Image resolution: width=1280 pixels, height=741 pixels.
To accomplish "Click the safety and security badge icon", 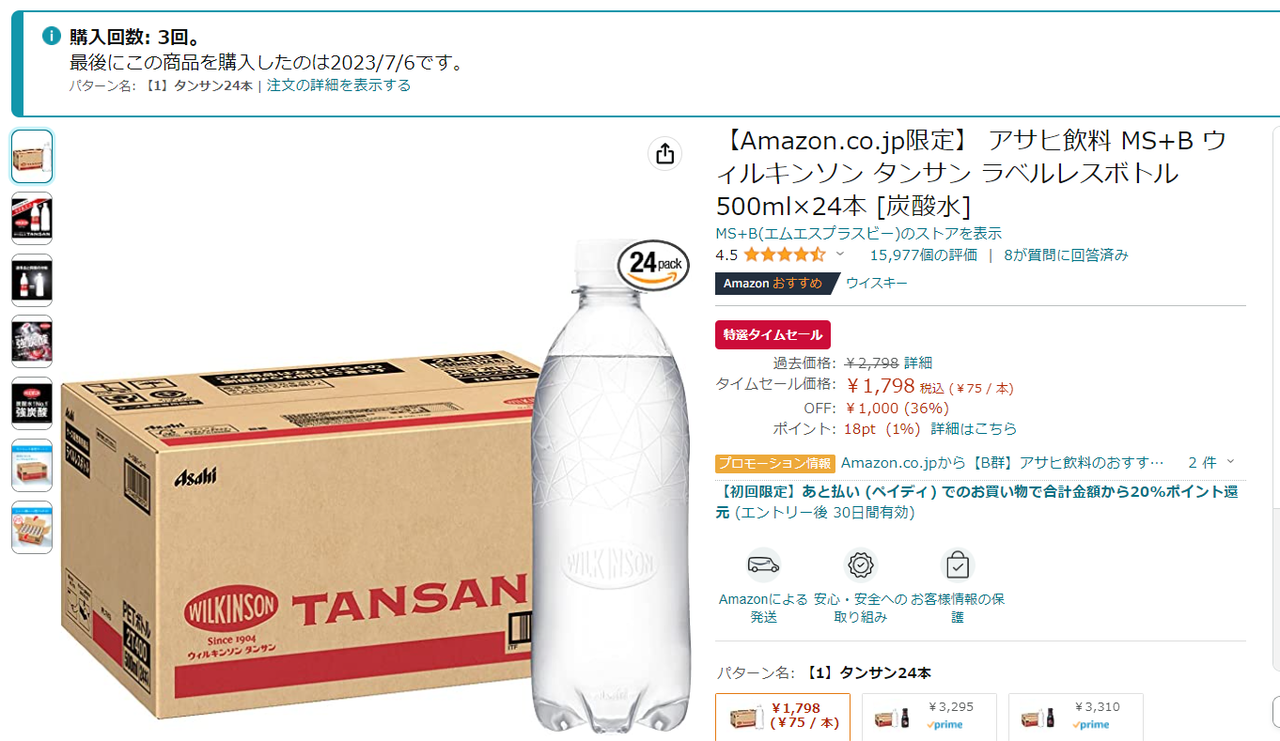I will click(x=860, y=565).
